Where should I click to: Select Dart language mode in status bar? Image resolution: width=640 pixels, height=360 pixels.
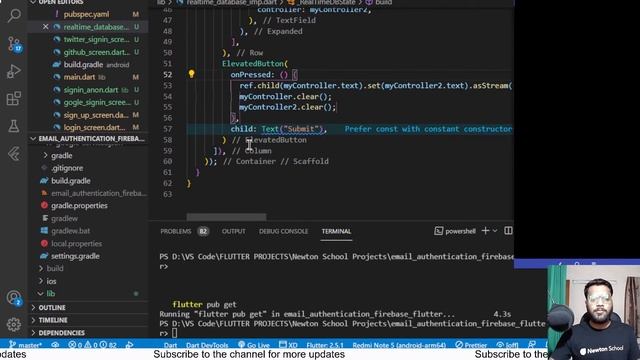(x=171, y=345)
